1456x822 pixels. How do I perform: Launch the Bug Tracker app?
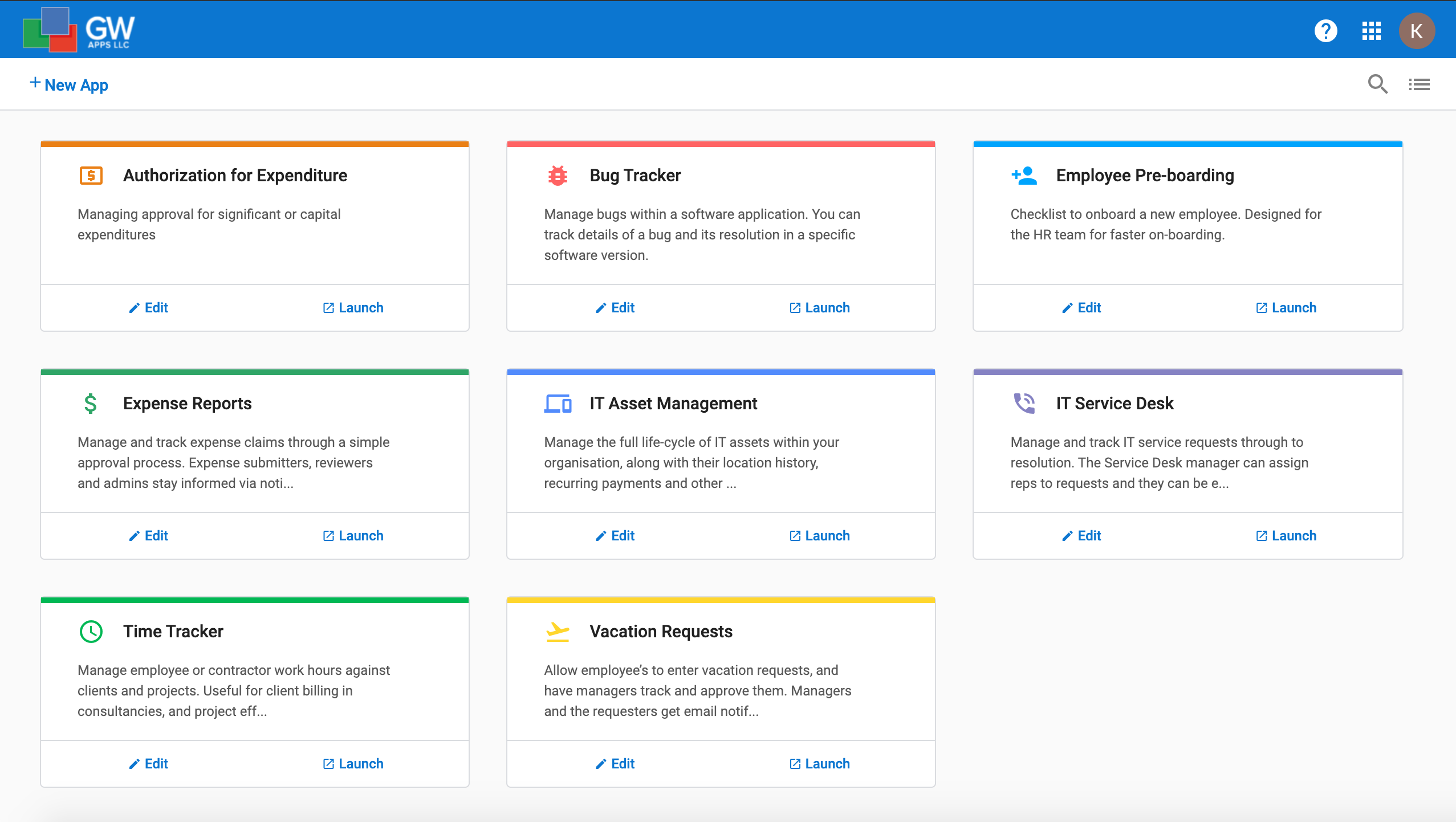point(819,308)
